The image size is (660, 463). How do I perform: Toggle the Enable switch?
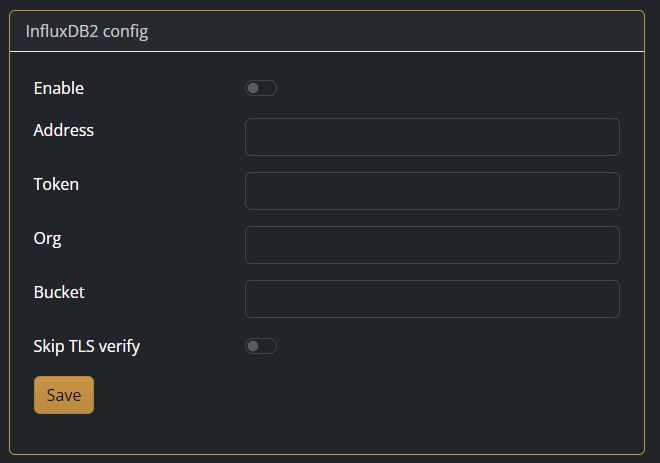(x=261, y=88)
